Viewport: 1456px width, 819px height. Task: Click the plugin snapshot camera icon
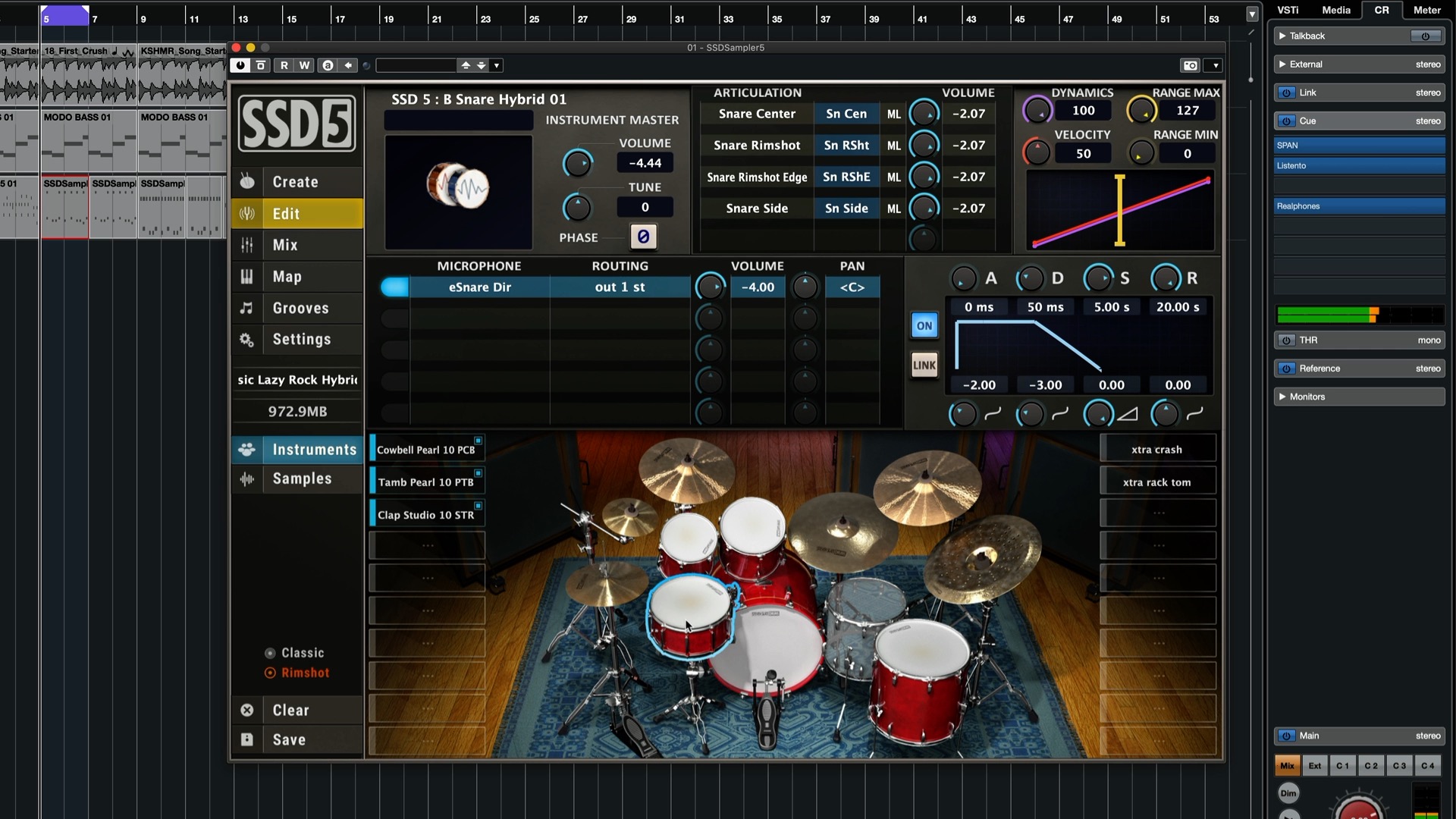[1191, 66]
